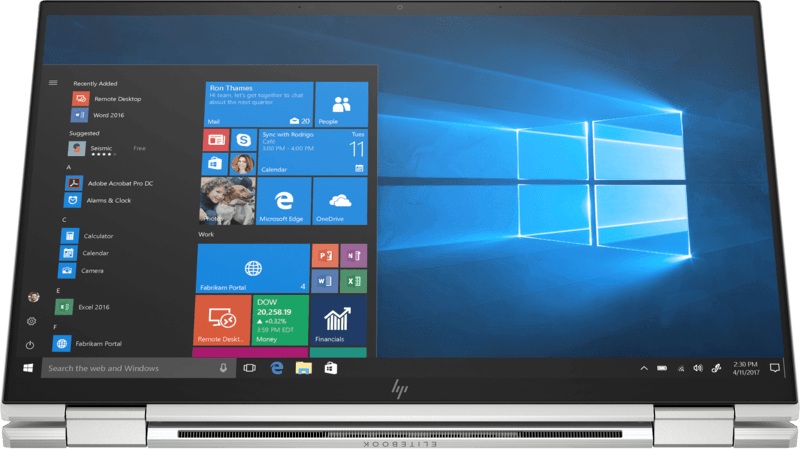Open the People tile

[x=341, y=105]
